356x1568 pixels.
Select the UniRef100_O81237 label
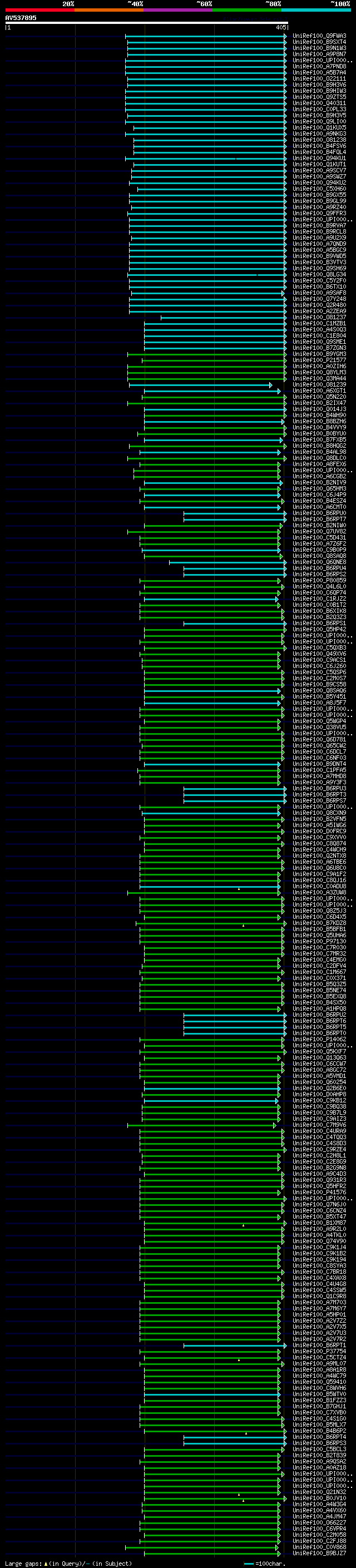pyautogui.click(x=319, y=317)
